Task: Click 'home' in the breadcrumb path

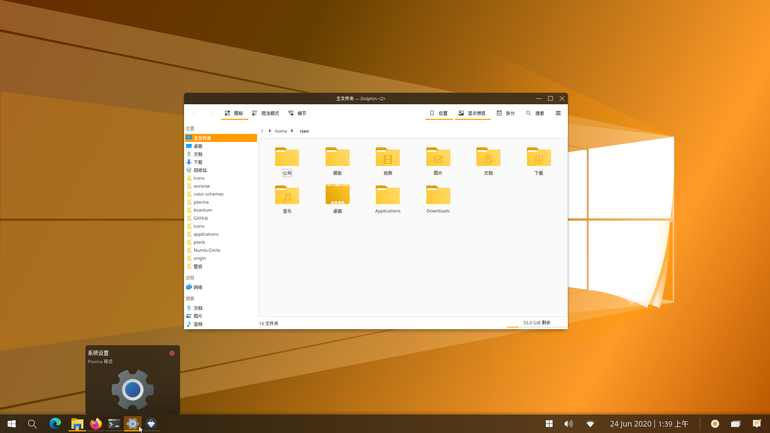Action: pos(281,131)
